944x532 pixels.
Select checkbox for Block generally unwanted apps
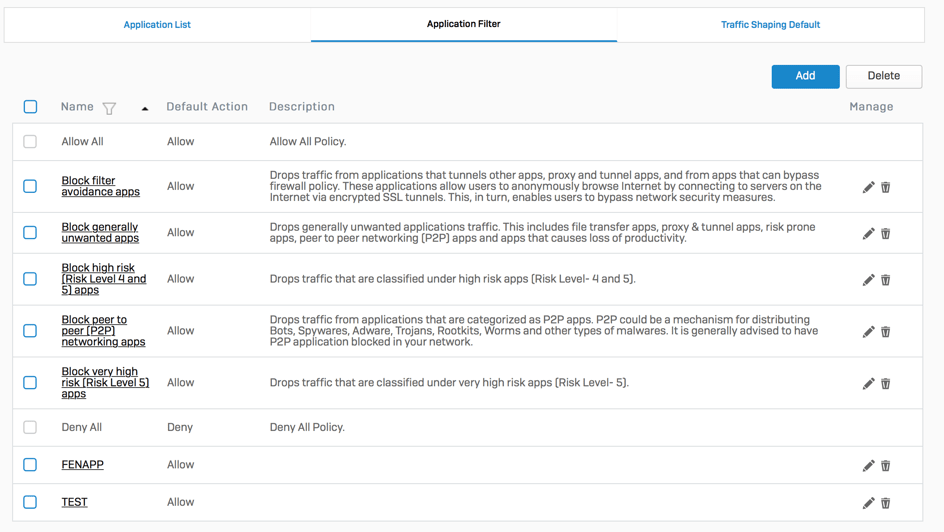click(x=30, y=233)
